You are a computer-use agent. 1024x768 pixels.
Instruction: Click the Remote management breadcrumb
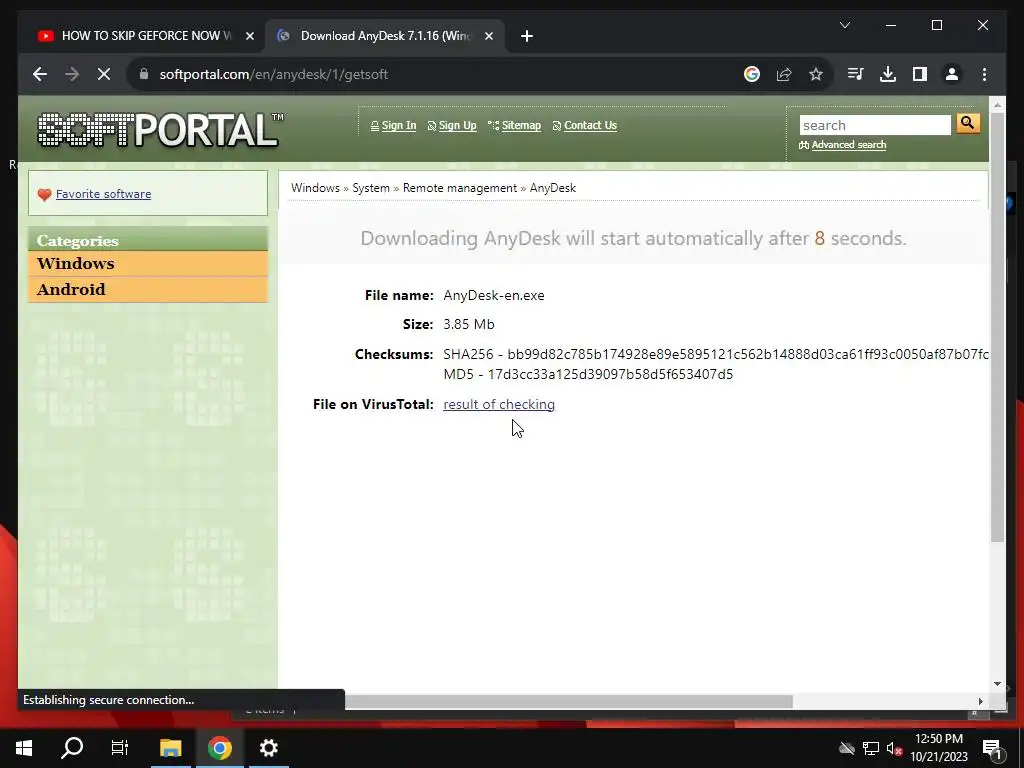[460, 188]
